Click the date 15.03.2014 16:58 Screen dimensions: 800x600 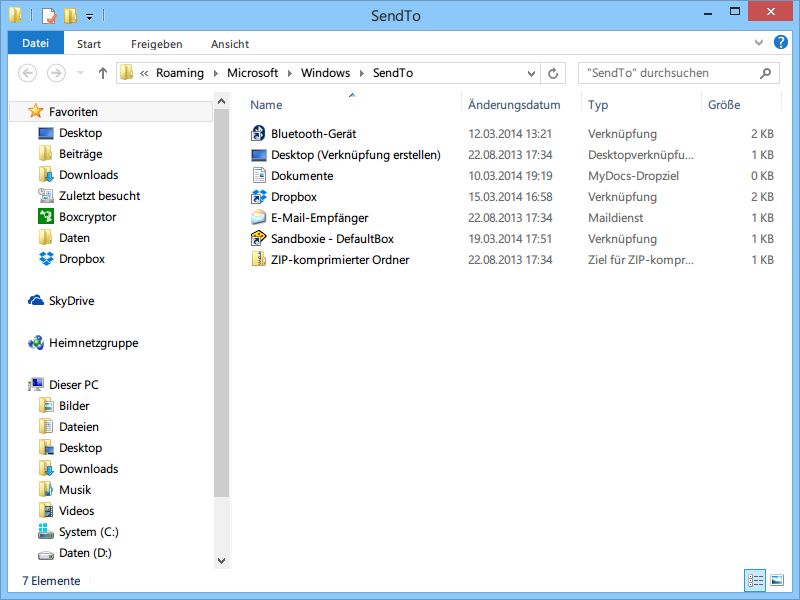point(510,196)
